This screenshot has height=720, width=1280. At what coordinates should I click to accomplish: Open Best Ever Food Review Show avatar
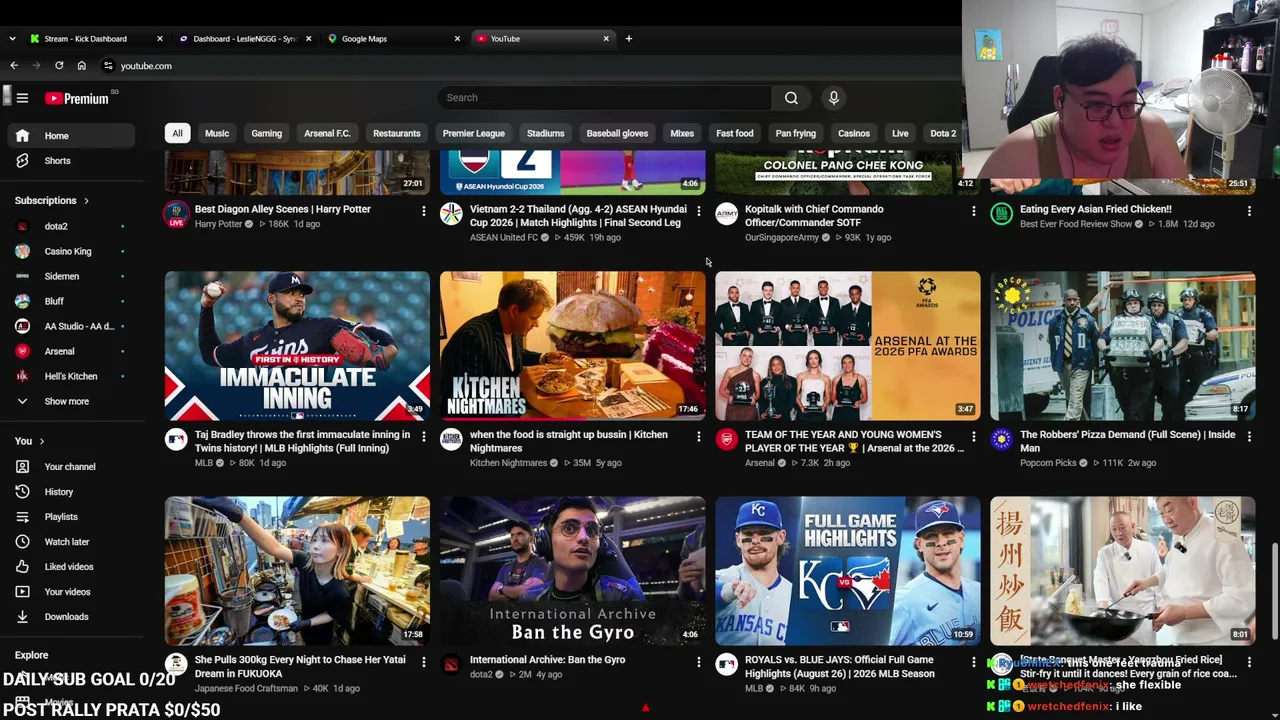1001,214
